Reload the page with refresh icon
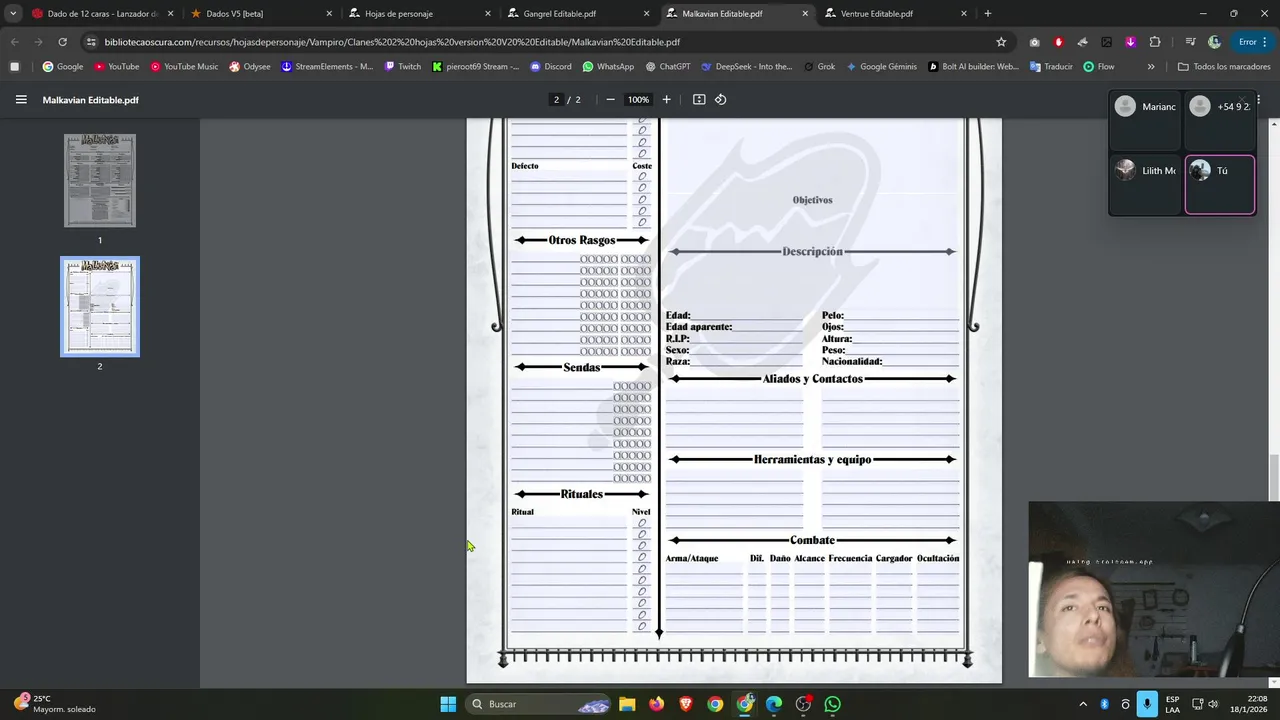Screen dimensions: 1280x720 (x=62, y=42)
